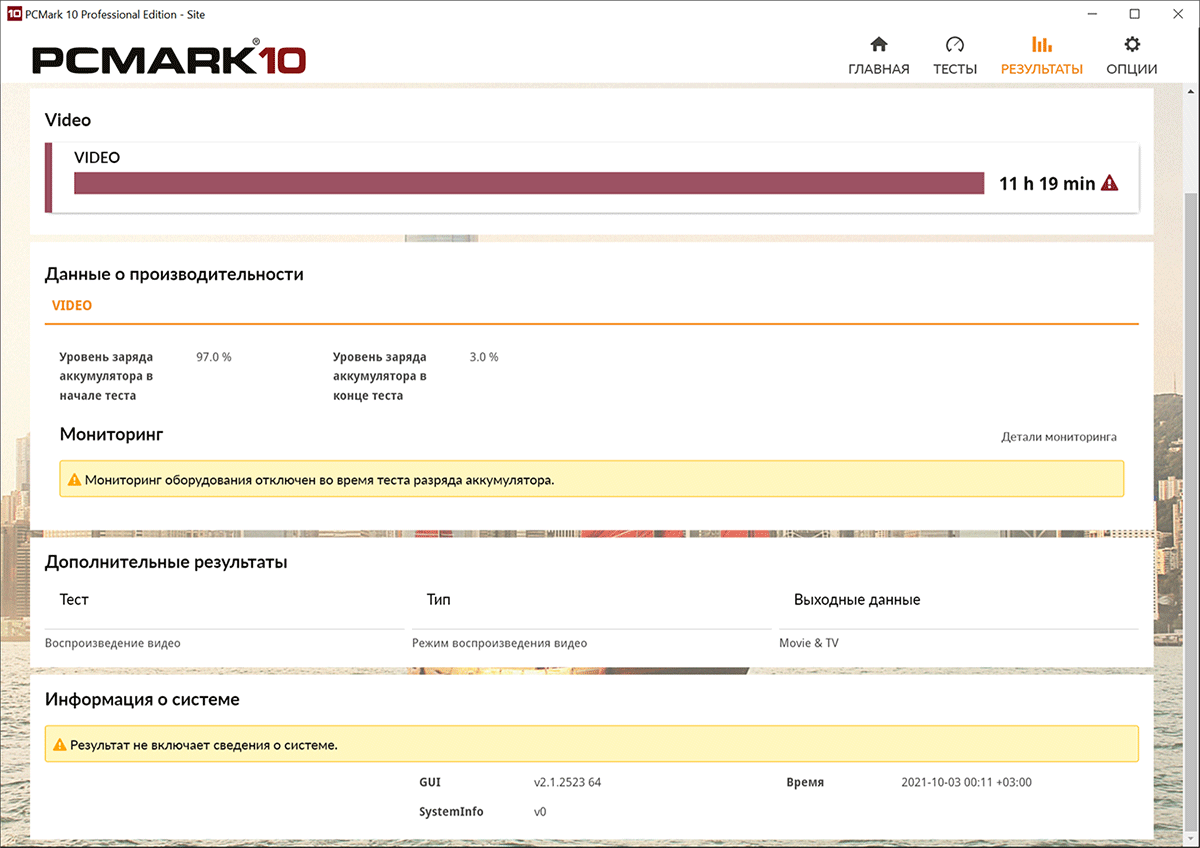This screenshot has height=848, width=1200.
Task: Click the monitoring disabled yellow notice
Action: [x=592, y=479]
